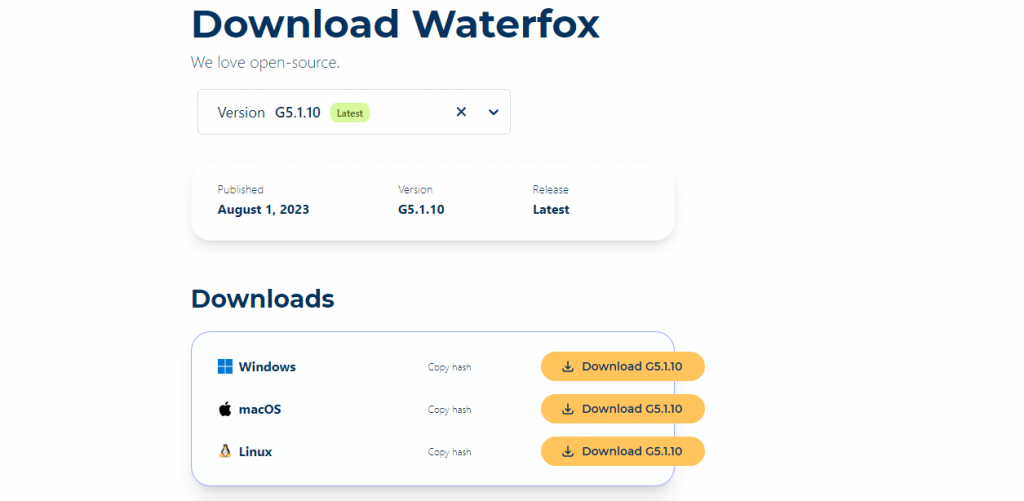The image size is (1024, 501).
Task: Select the Linux platform label
Action: point(255,451)
